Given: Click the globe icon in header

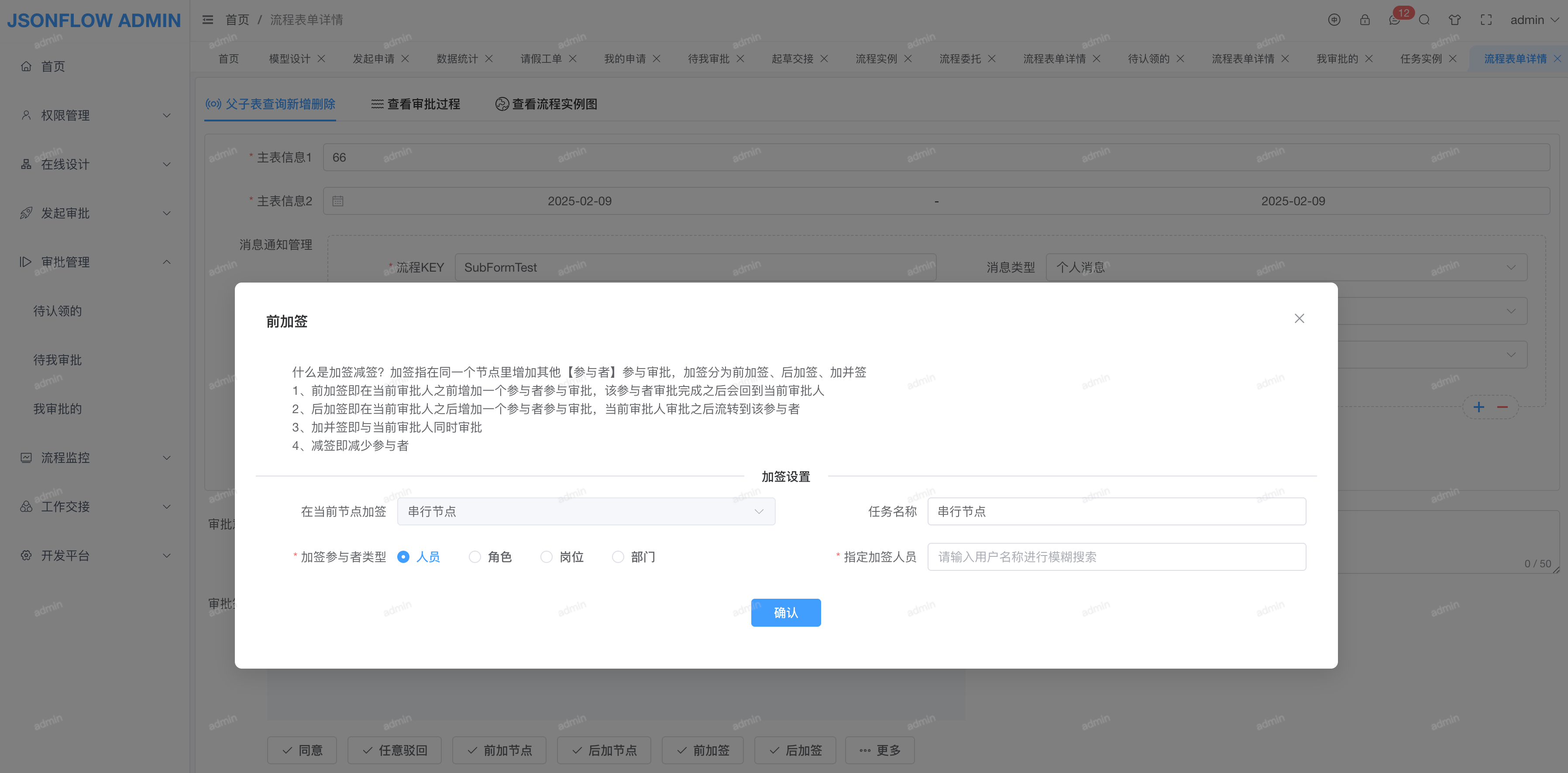Looking at the screenshot, I should point(1334,20).
